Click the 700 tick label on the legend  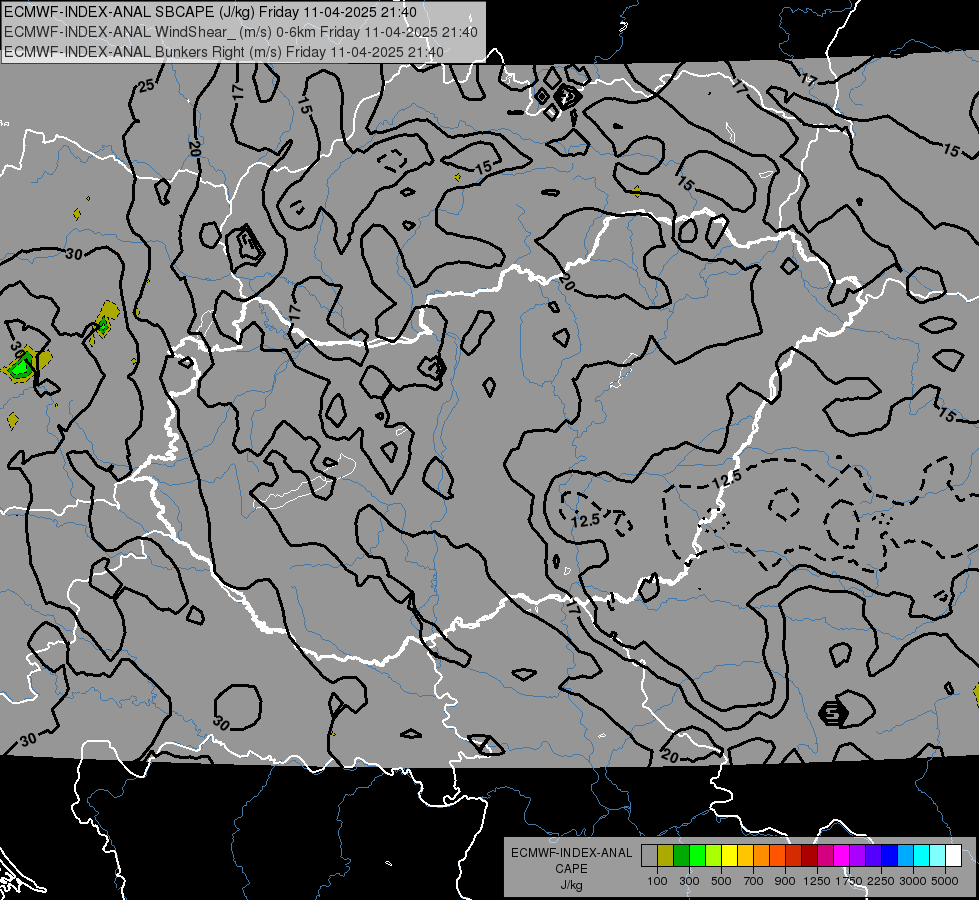pos(754,881)
